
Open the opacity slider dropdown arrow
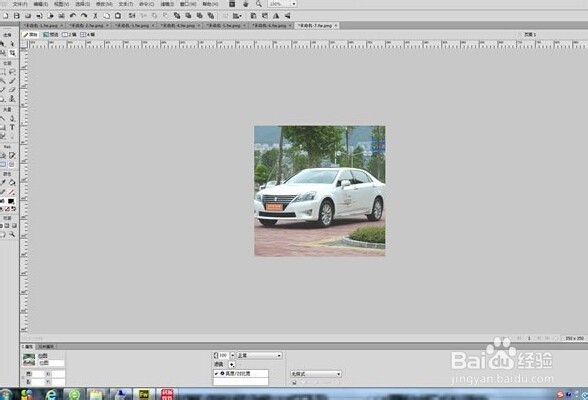point(232,355)
